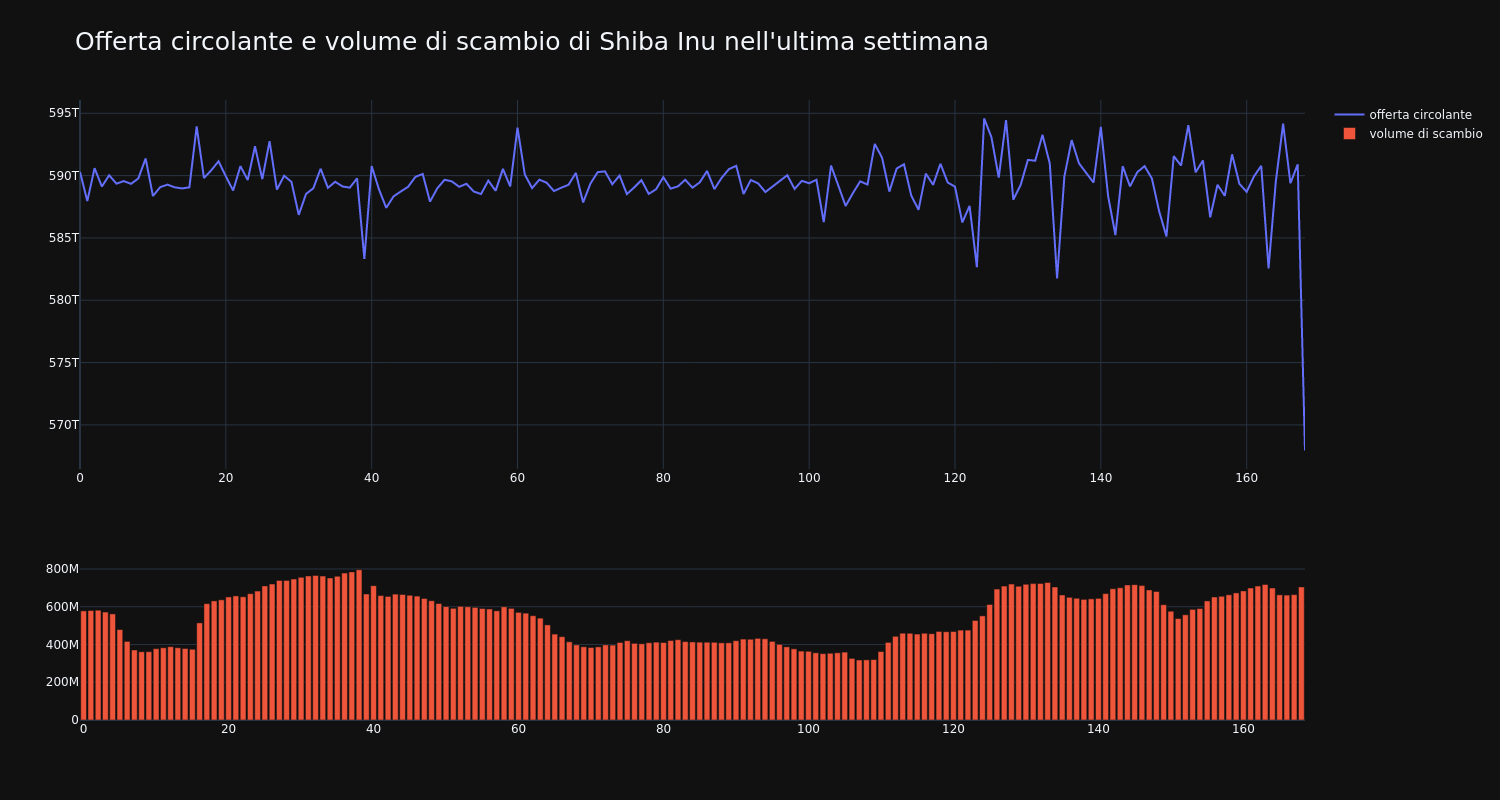Click the supply line low point near index 134
Image resolution: width=1500 pixels, height=800 pixels.
click(x=1057, y=277)
